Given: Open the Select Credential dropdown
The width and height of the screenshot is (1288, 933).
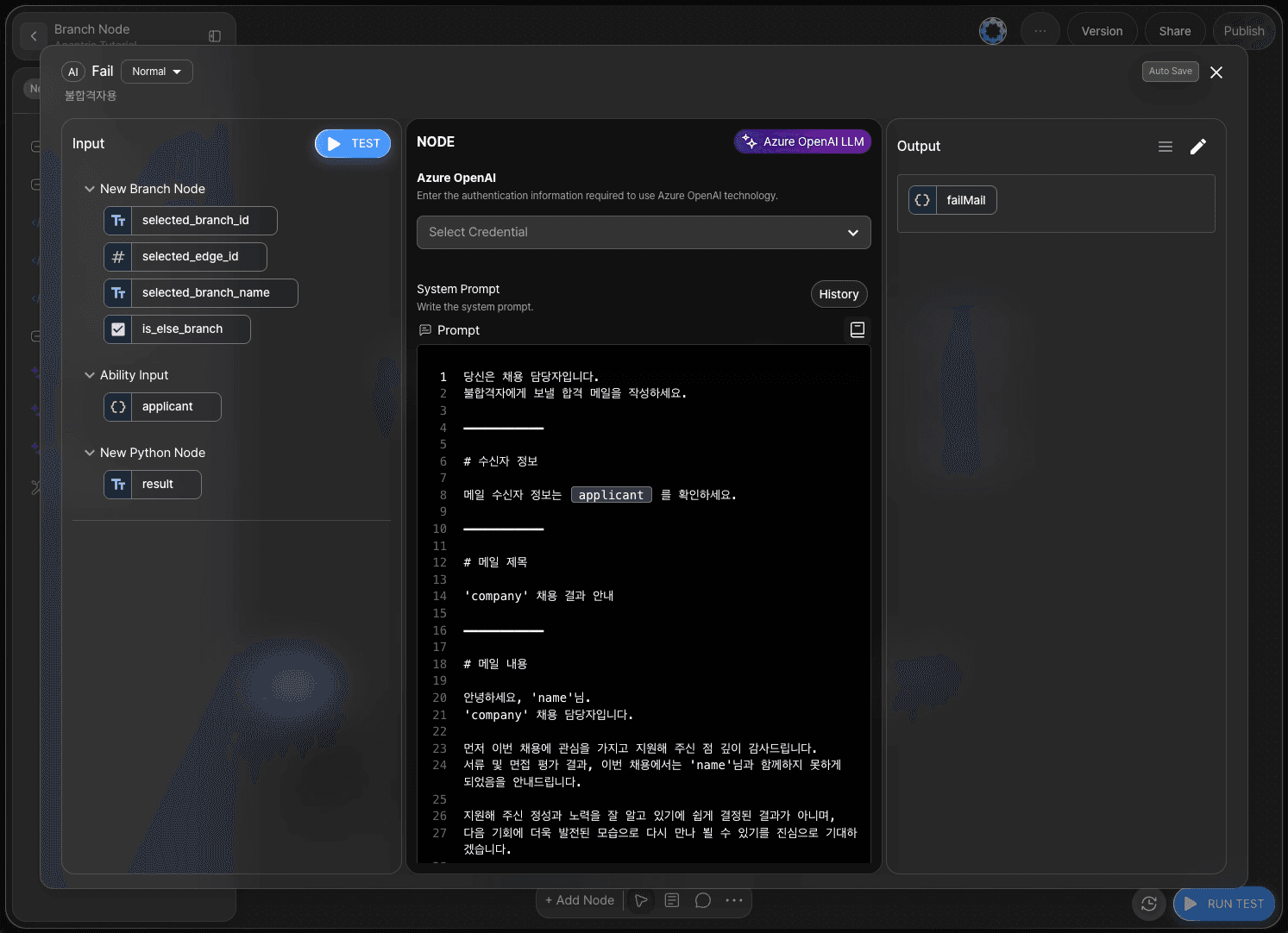Looking at the screenshot, I should [x=644, y=232].
